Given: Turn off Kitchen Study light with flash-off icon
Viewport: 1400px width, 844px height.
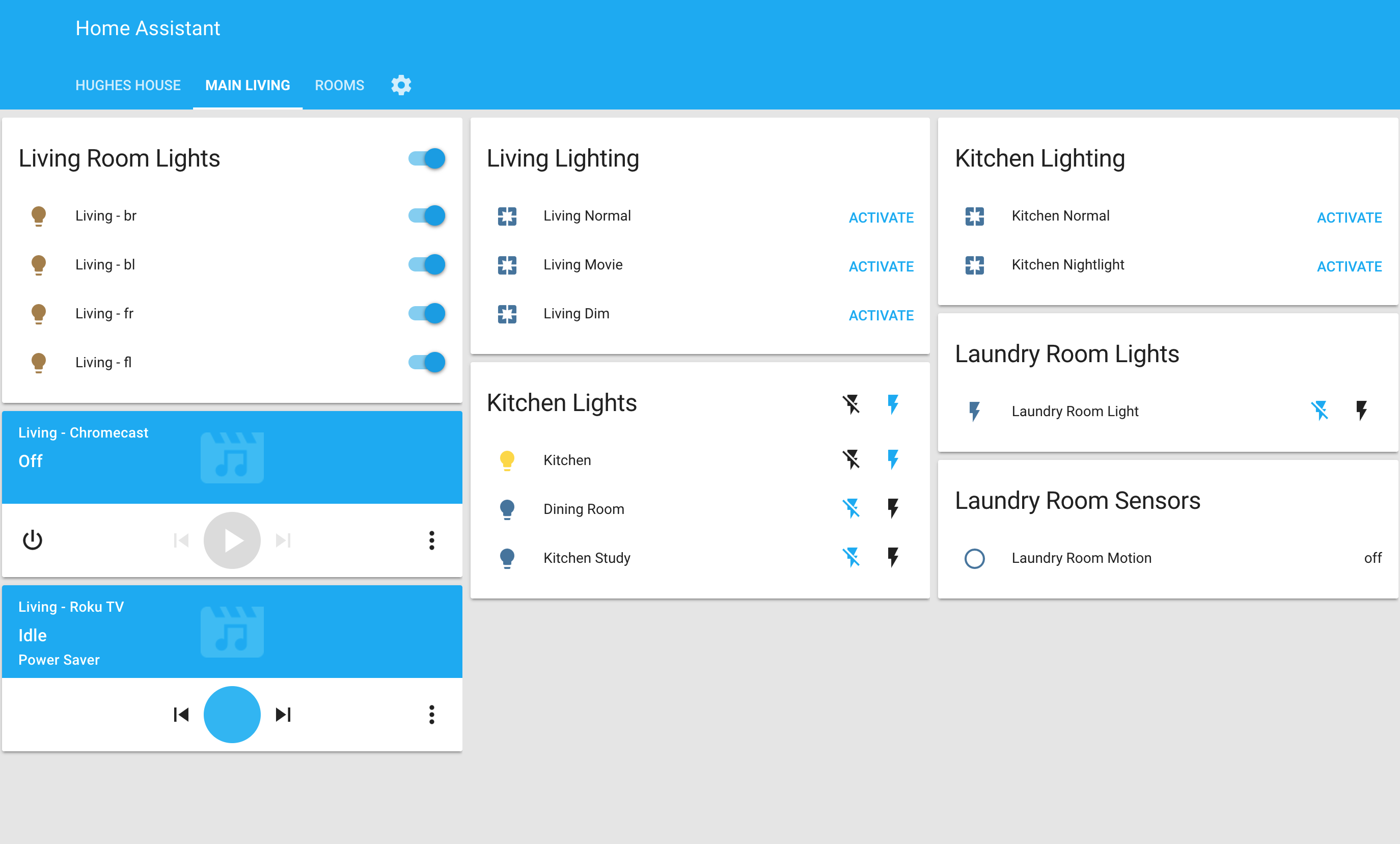Looking at the screenshot, I should 850,557.
